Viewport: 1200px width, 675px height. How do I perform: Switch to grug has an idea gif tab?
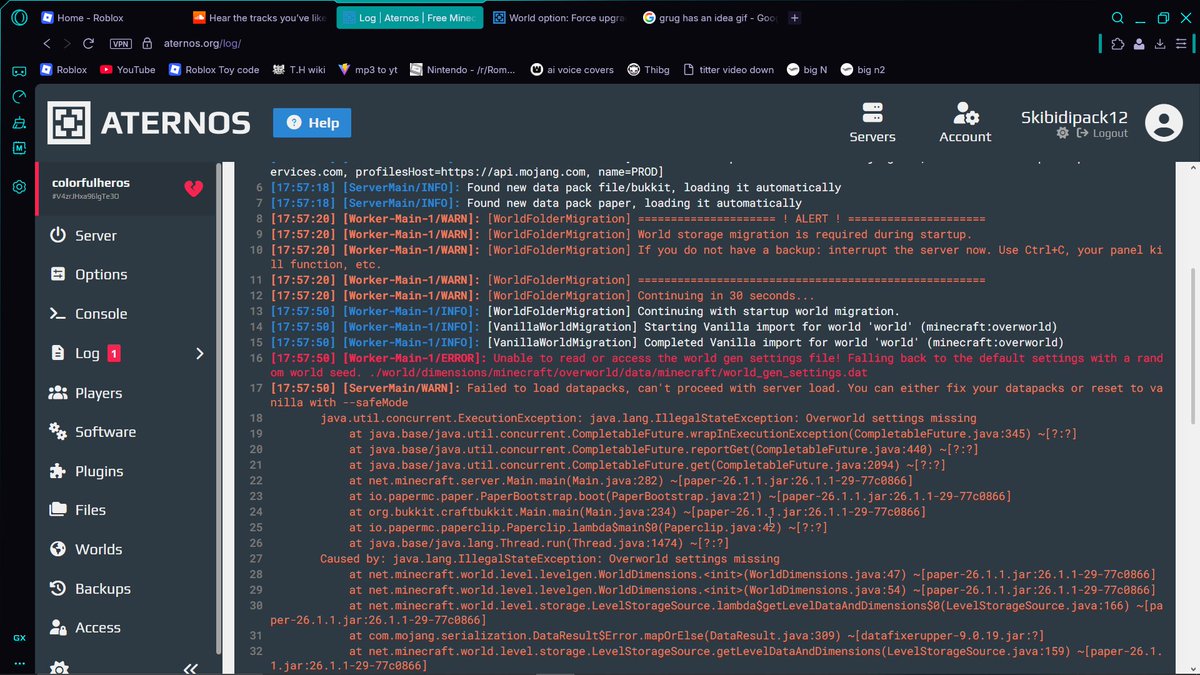pyautogui.click(x=711, y=18)
